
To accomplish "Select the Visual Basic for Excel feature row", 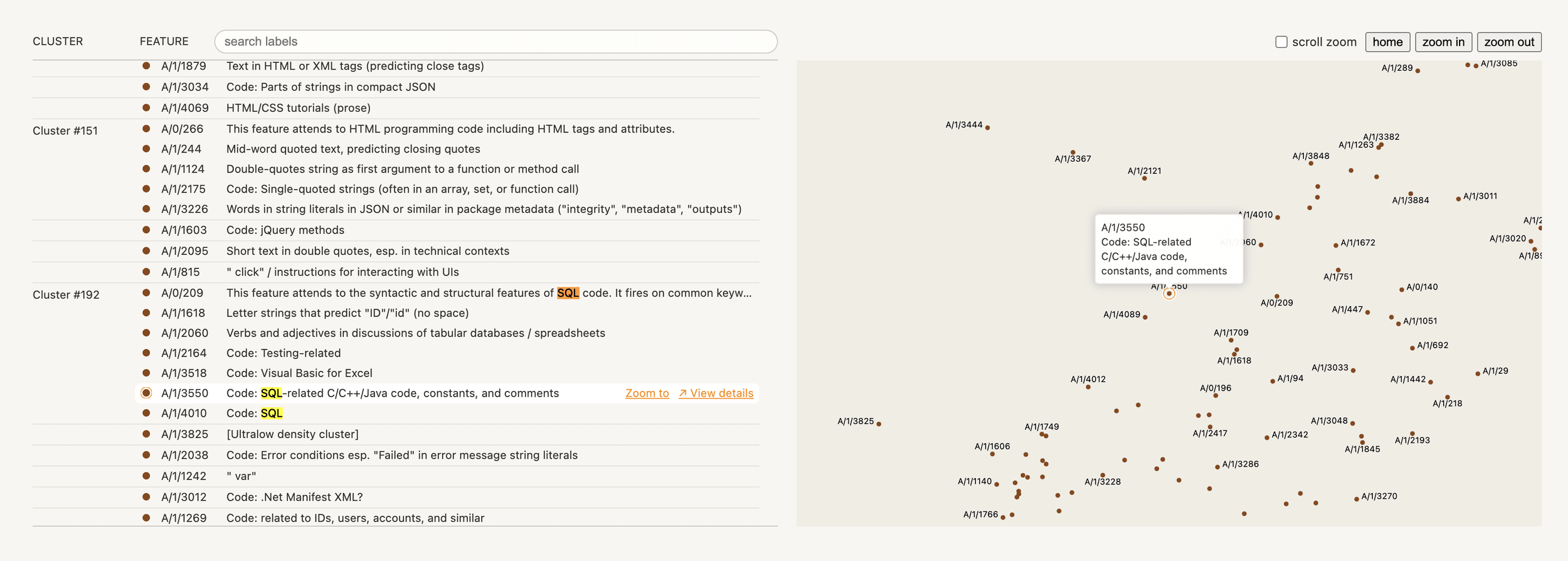I will coord(299,373).
